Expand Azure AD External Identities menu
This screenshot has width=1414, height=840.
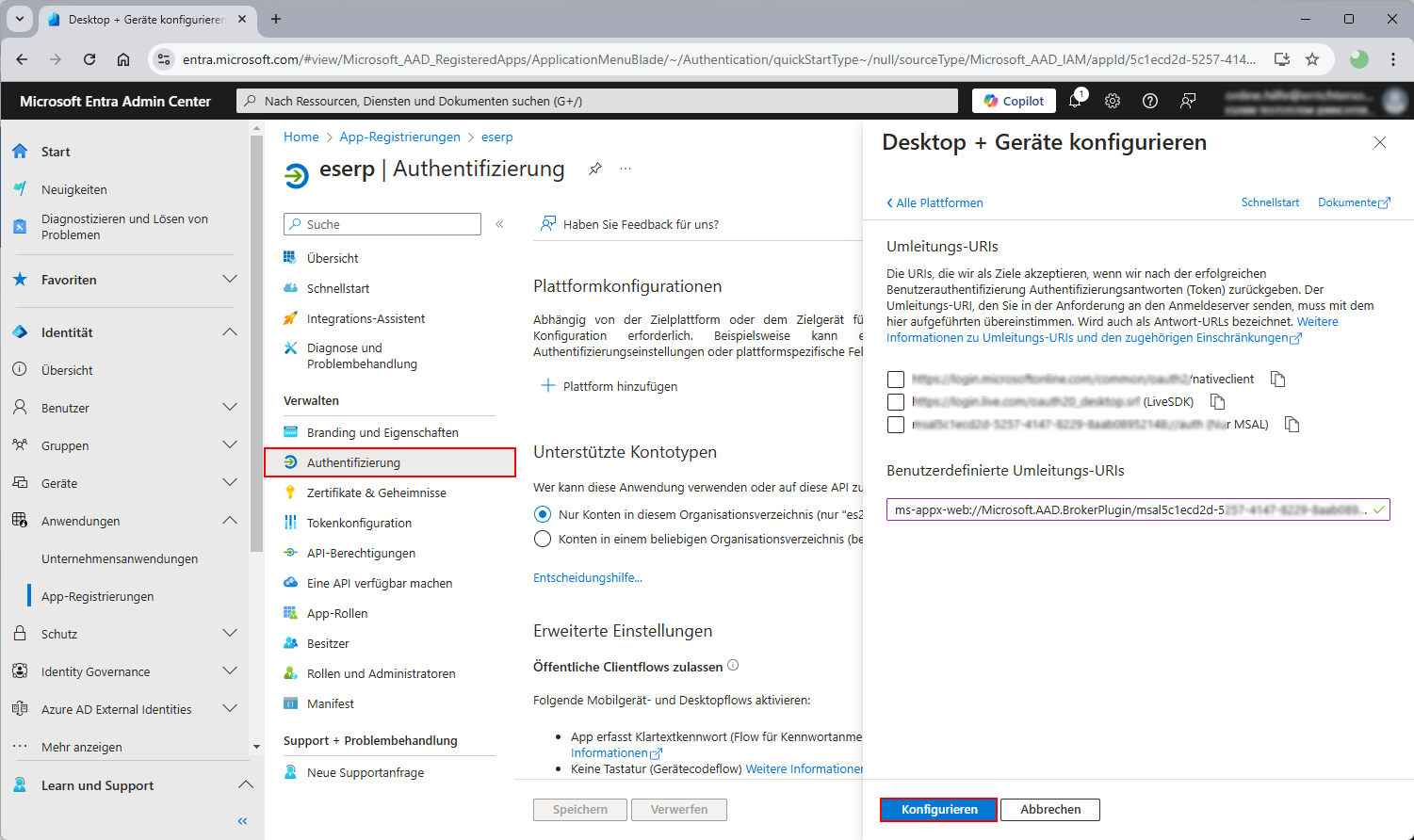coord(230,709)
